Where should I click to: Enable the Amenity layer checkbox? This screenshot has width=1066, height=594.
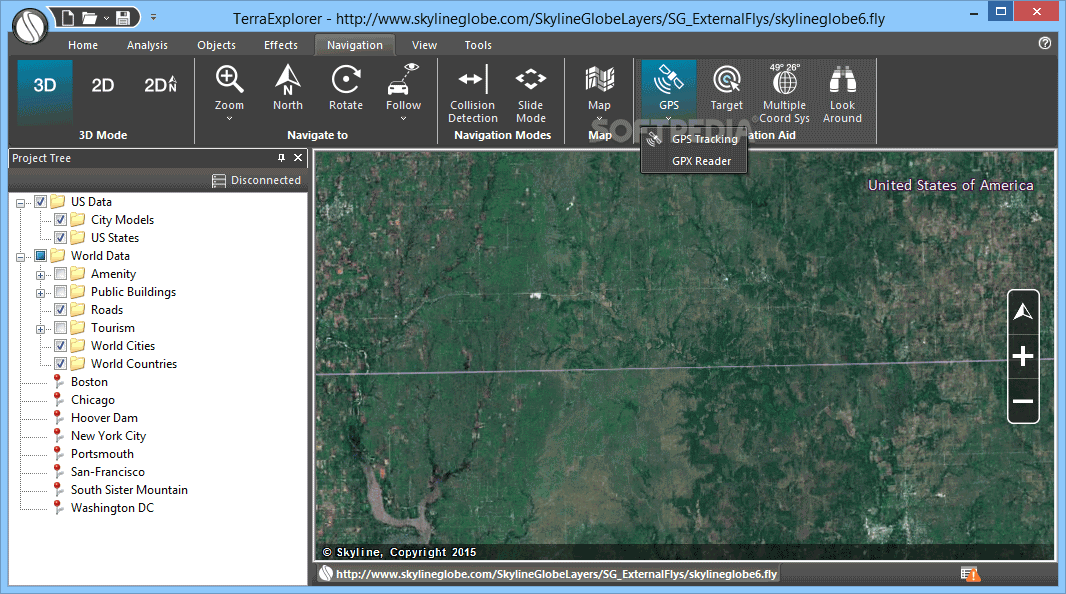coord(61,274)
